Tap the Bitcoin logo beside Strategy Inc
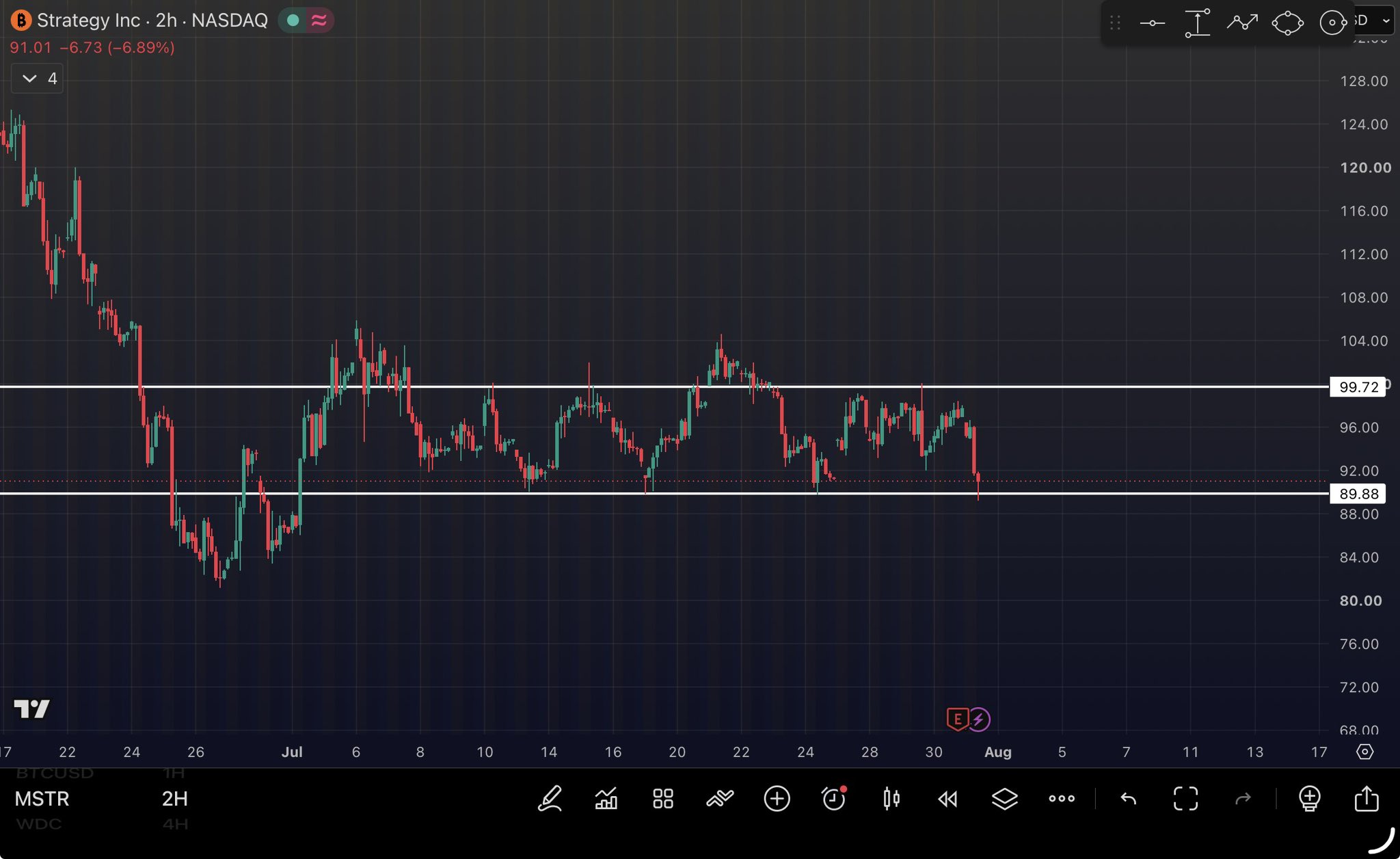 point(21,21)
